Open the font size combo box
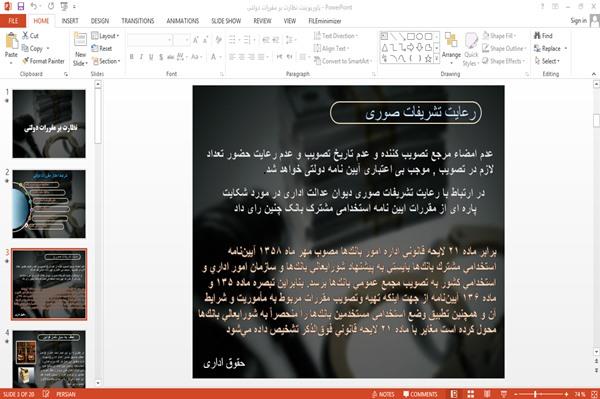Viewport: 600px width, 399px height. 181,40
